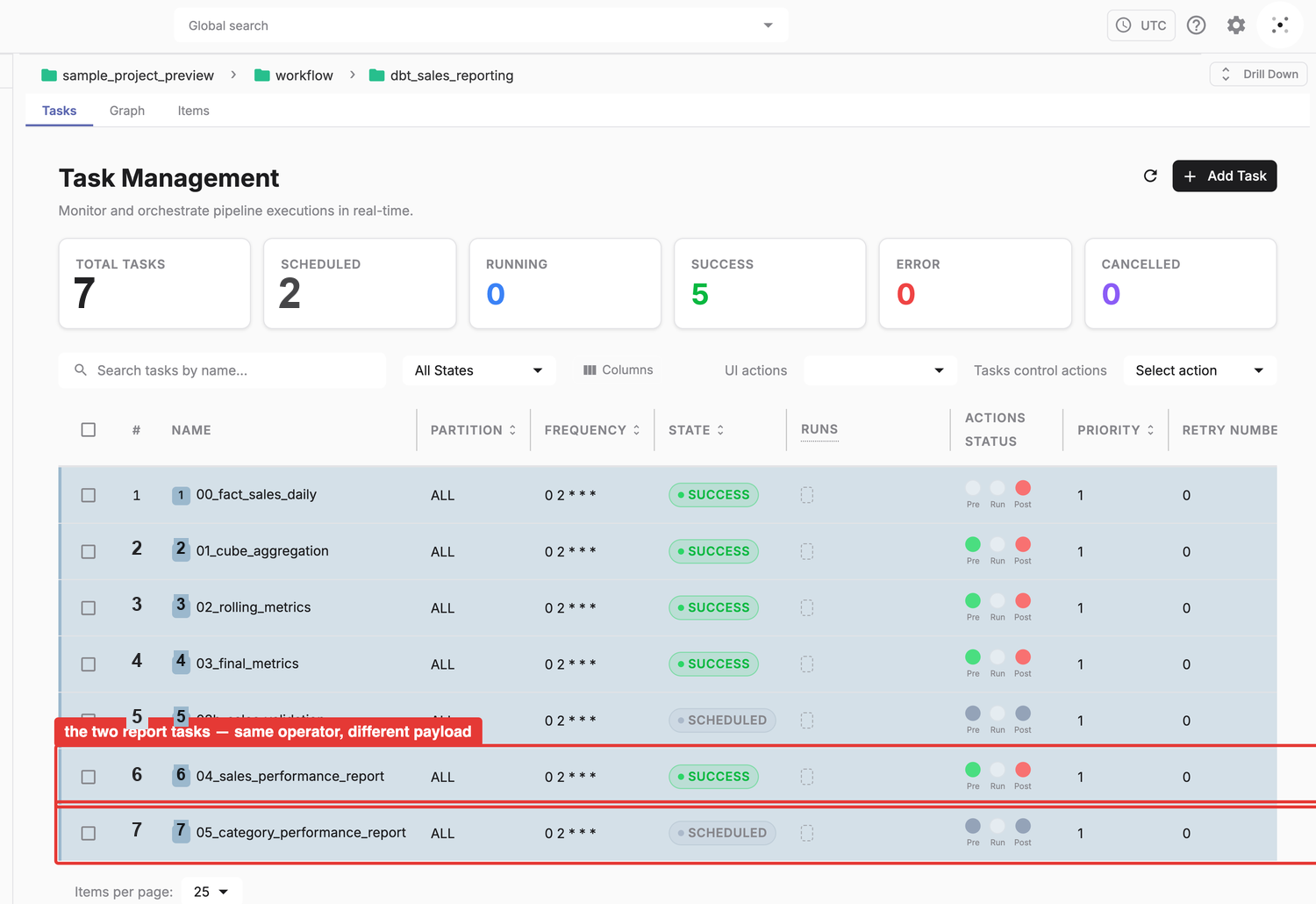This screenshot has height=904, width=1316.
Task: Click the refresh icon beside Add Task
Action: click(1150, 176)
